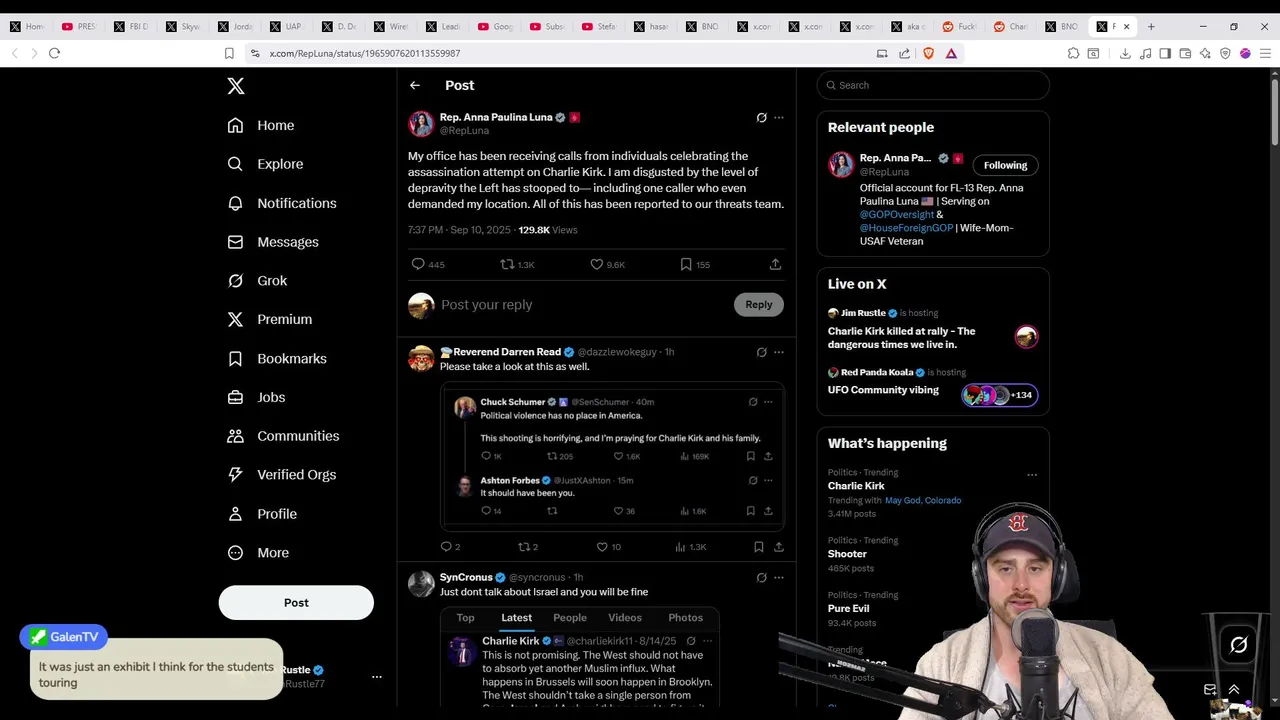Reply to main post with 445 replies
The image size is (1280, 720).
tap(428, 264)
